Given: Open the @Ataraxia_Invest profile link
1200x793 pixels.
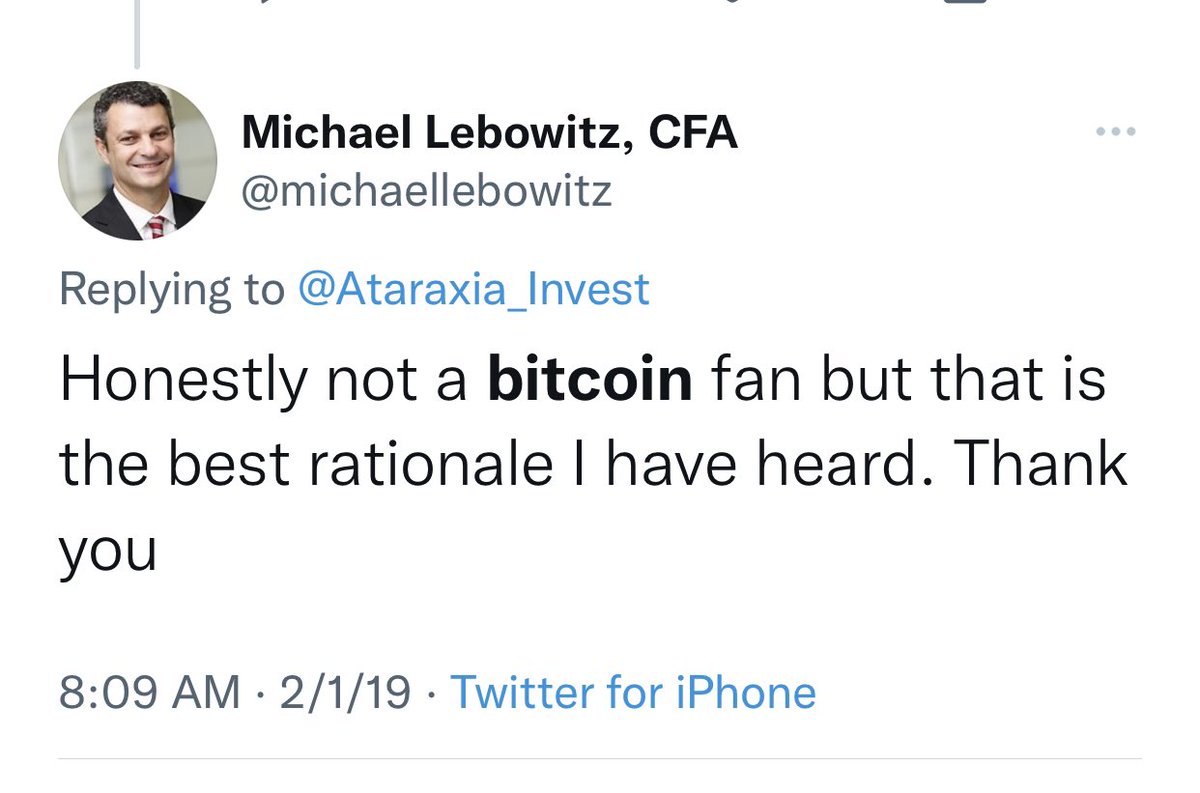Looking at the screenshot, I should (474, 289).
